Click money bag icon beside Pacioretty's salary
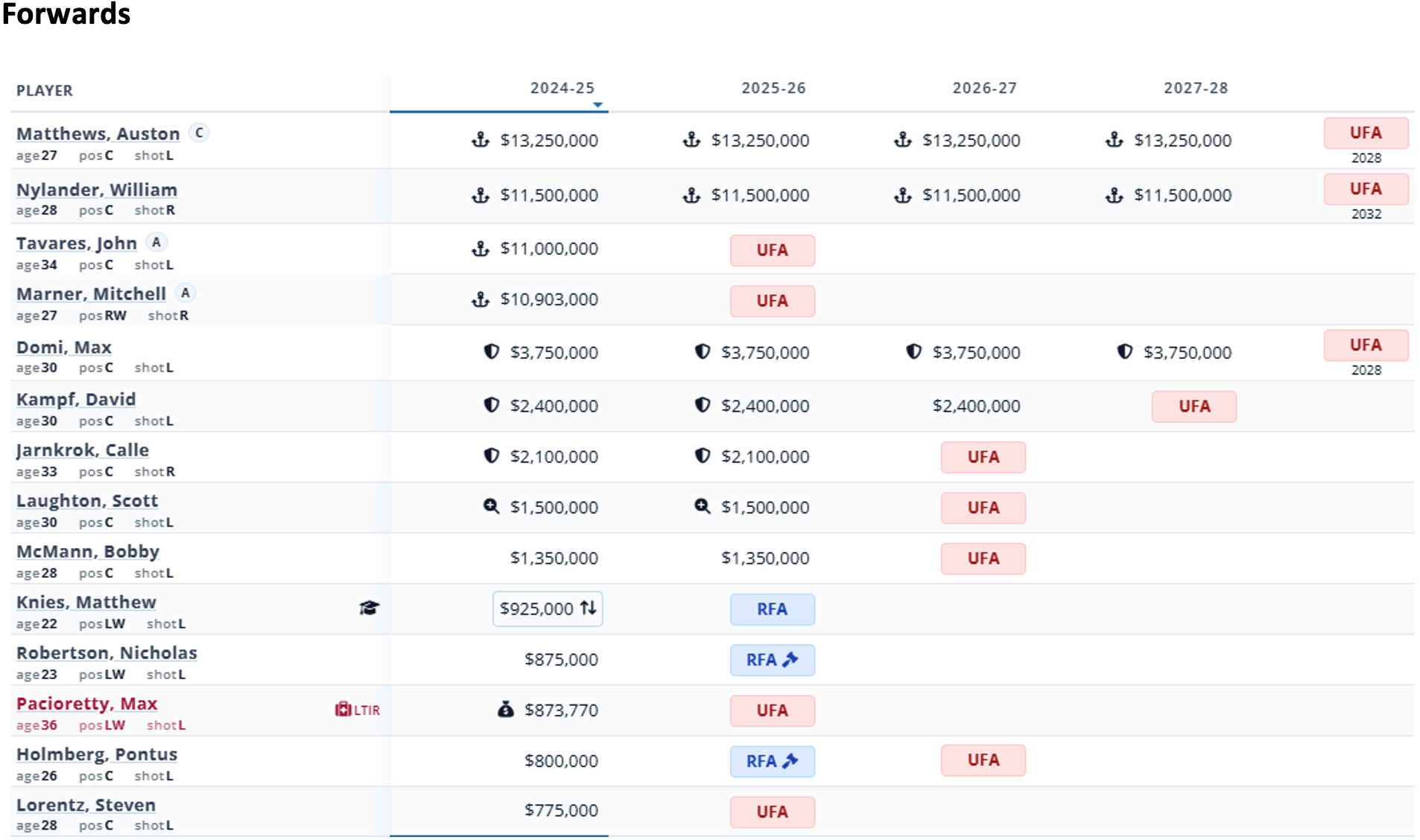The image size is (1420, 840). pyautogui.click(x=505, y=710)
